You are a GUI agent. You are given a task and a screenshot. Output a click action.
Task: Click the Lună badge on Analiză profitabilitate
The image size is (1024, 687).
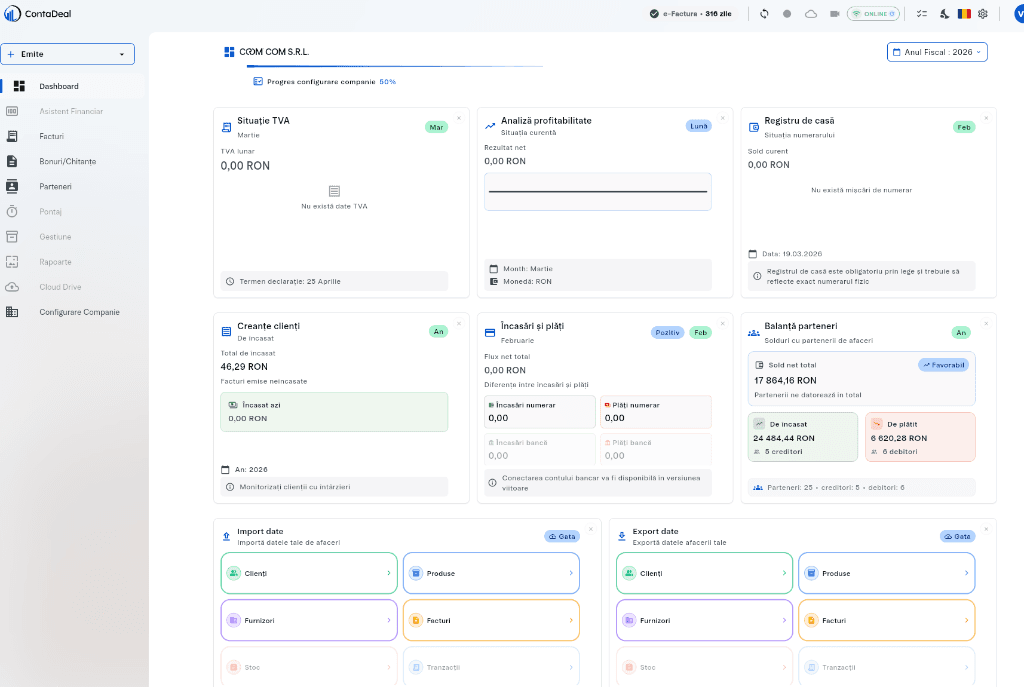(699, 126)
